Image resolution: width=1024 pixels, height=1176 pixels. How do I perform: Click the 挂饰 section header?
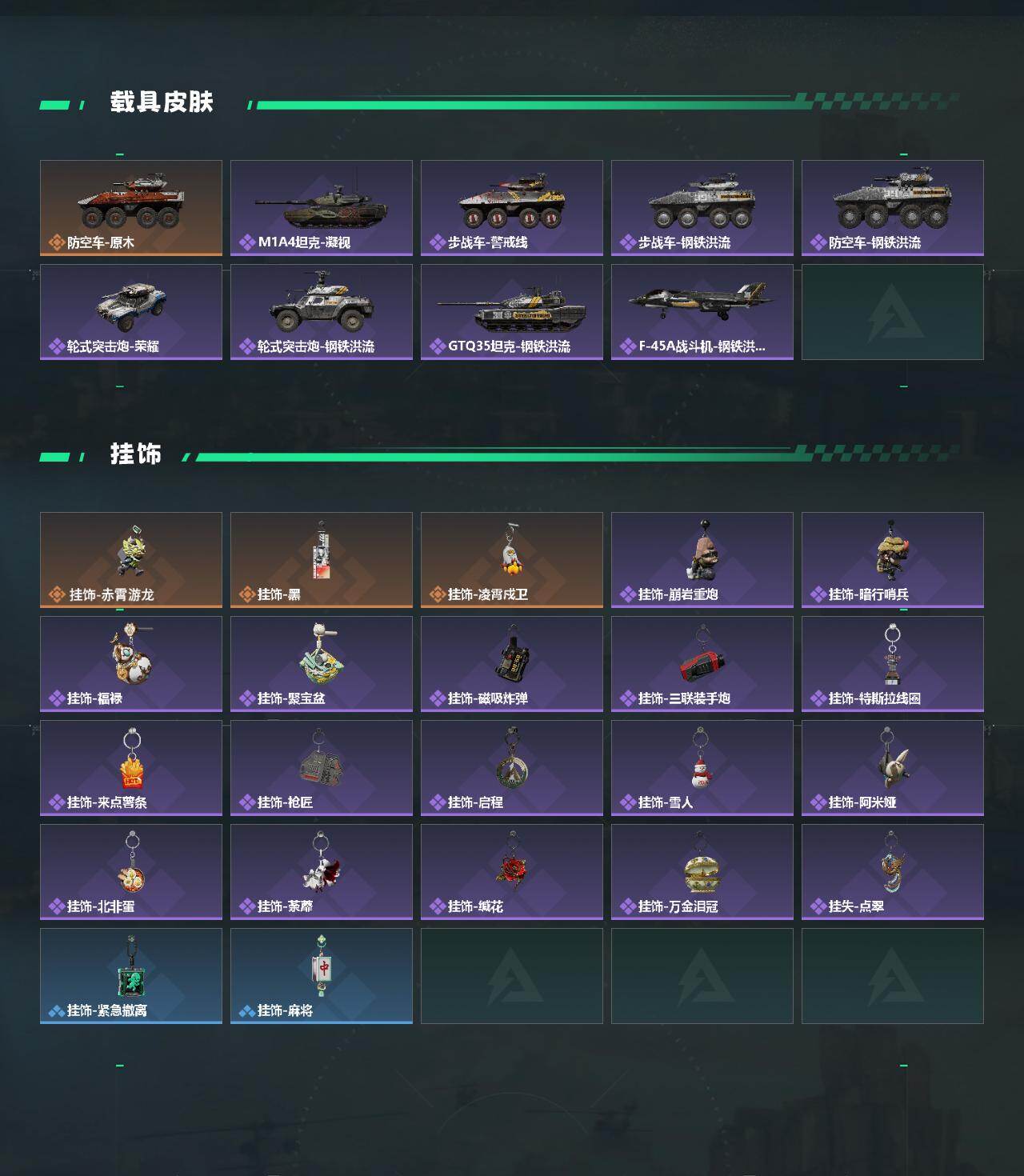tap(136, 454)
